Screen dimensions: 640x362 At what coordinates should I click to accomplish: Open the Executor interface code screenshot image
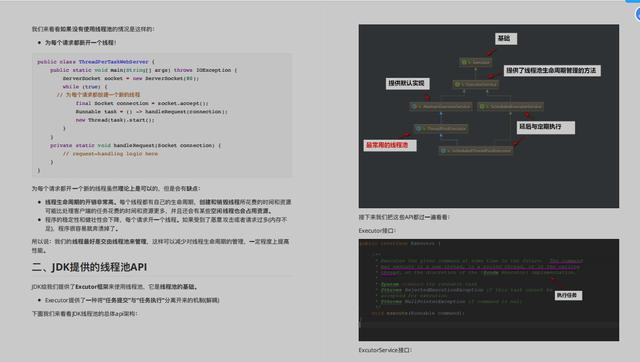pyautogui.click(x=489, y=290)
